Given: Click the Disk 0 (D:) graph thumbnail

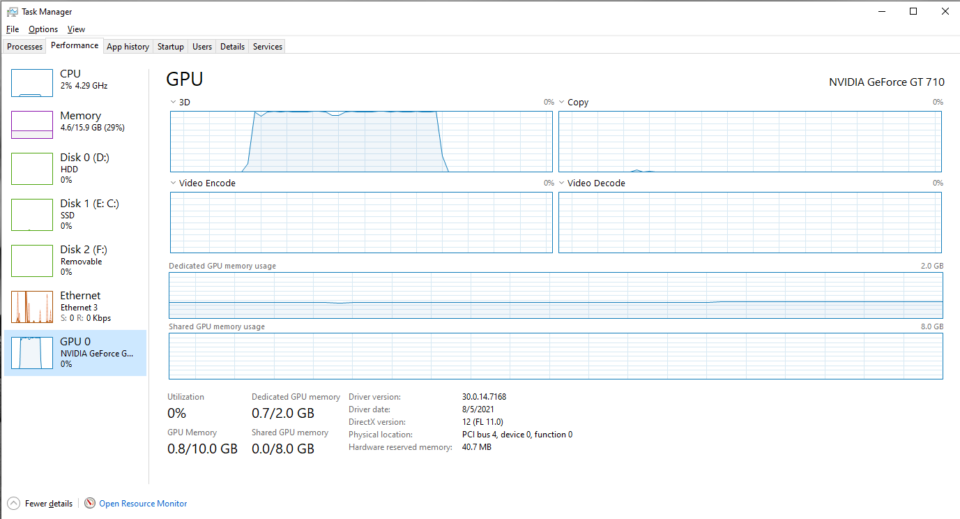Looking at the screenshot, I should [x=31, y=168].
